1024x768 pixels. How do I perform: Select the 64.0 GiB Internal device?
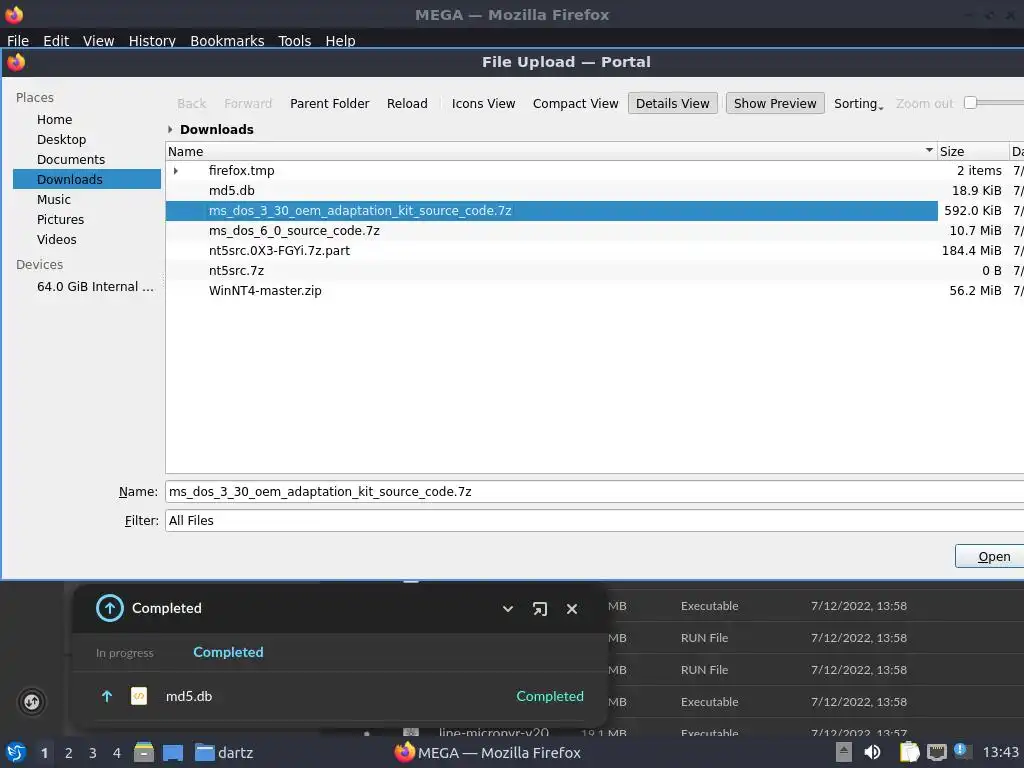click(x=87, y=287)
